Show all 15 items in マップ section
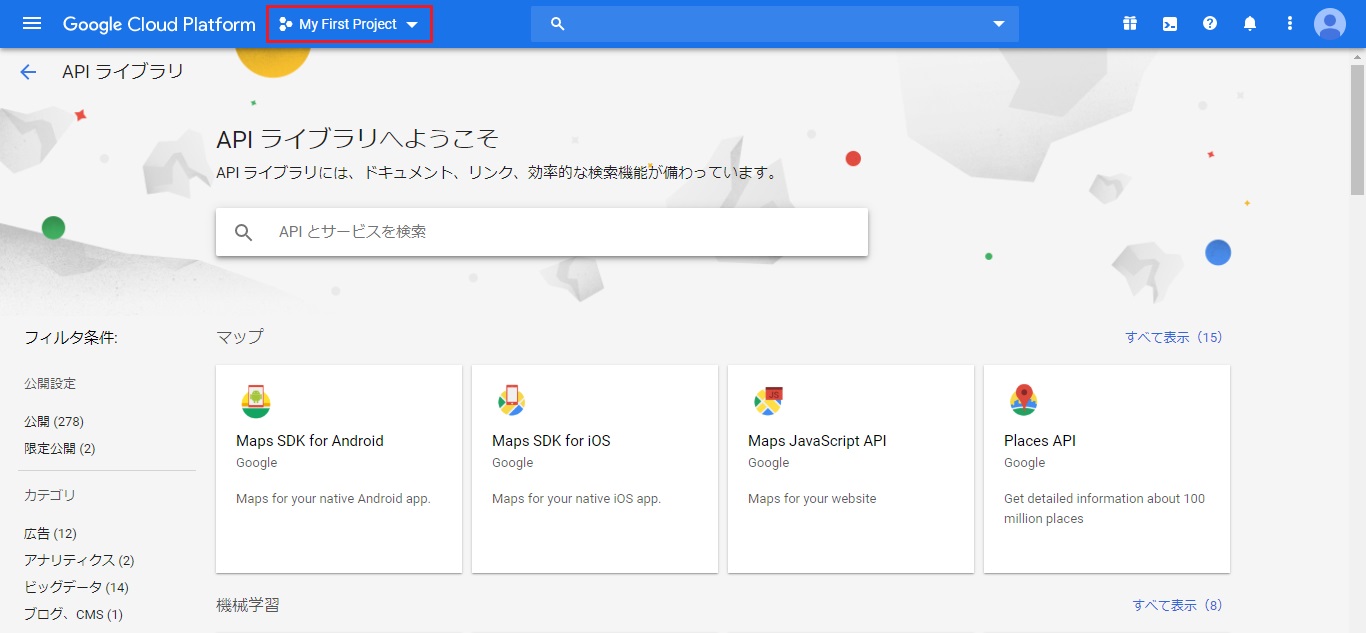This screenshot has width=1366, height=633. click(1172, 337)
